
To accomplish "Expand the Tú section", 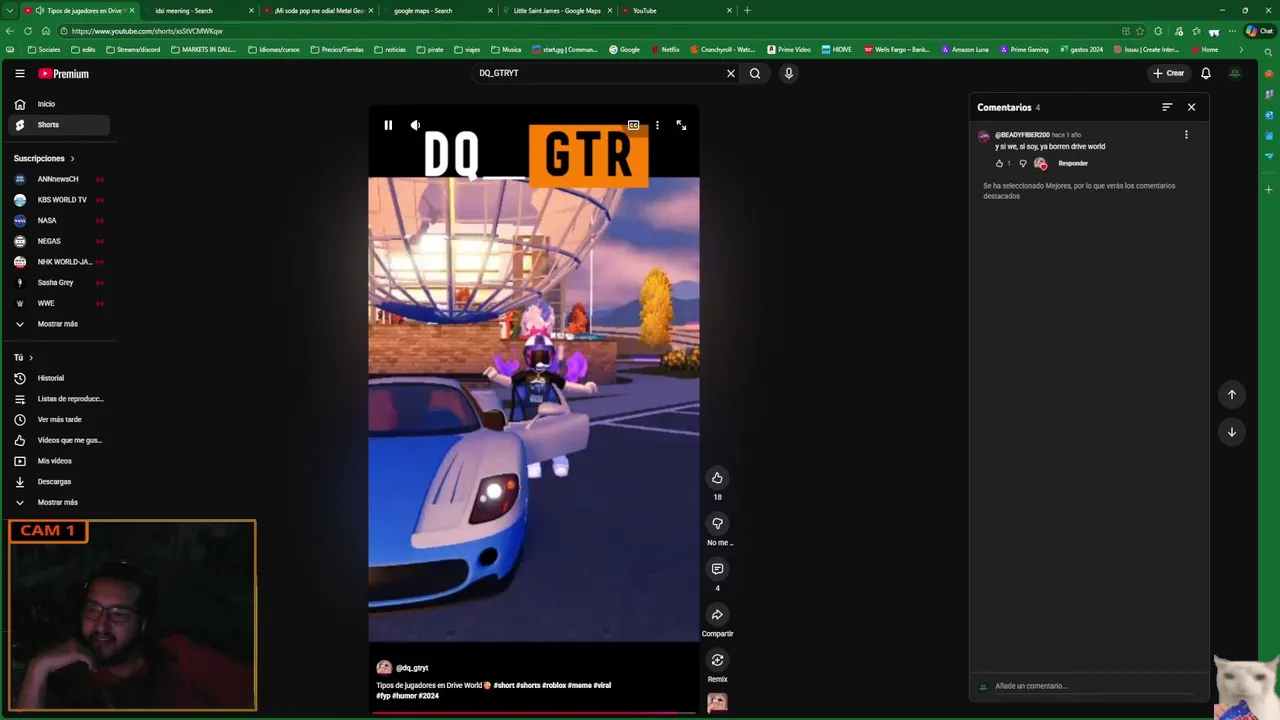I will [x=23, y=357].
